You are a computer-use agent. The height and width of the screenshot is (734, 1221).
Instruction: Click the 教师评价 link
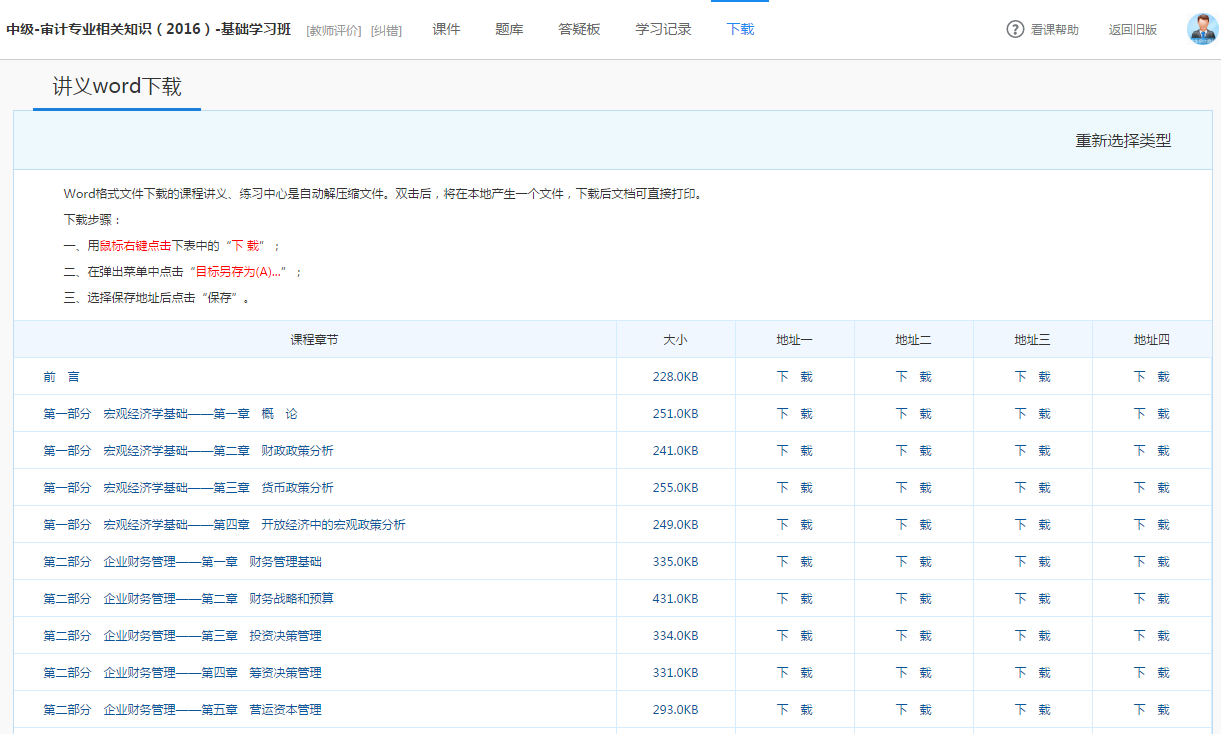coord(334,30)
